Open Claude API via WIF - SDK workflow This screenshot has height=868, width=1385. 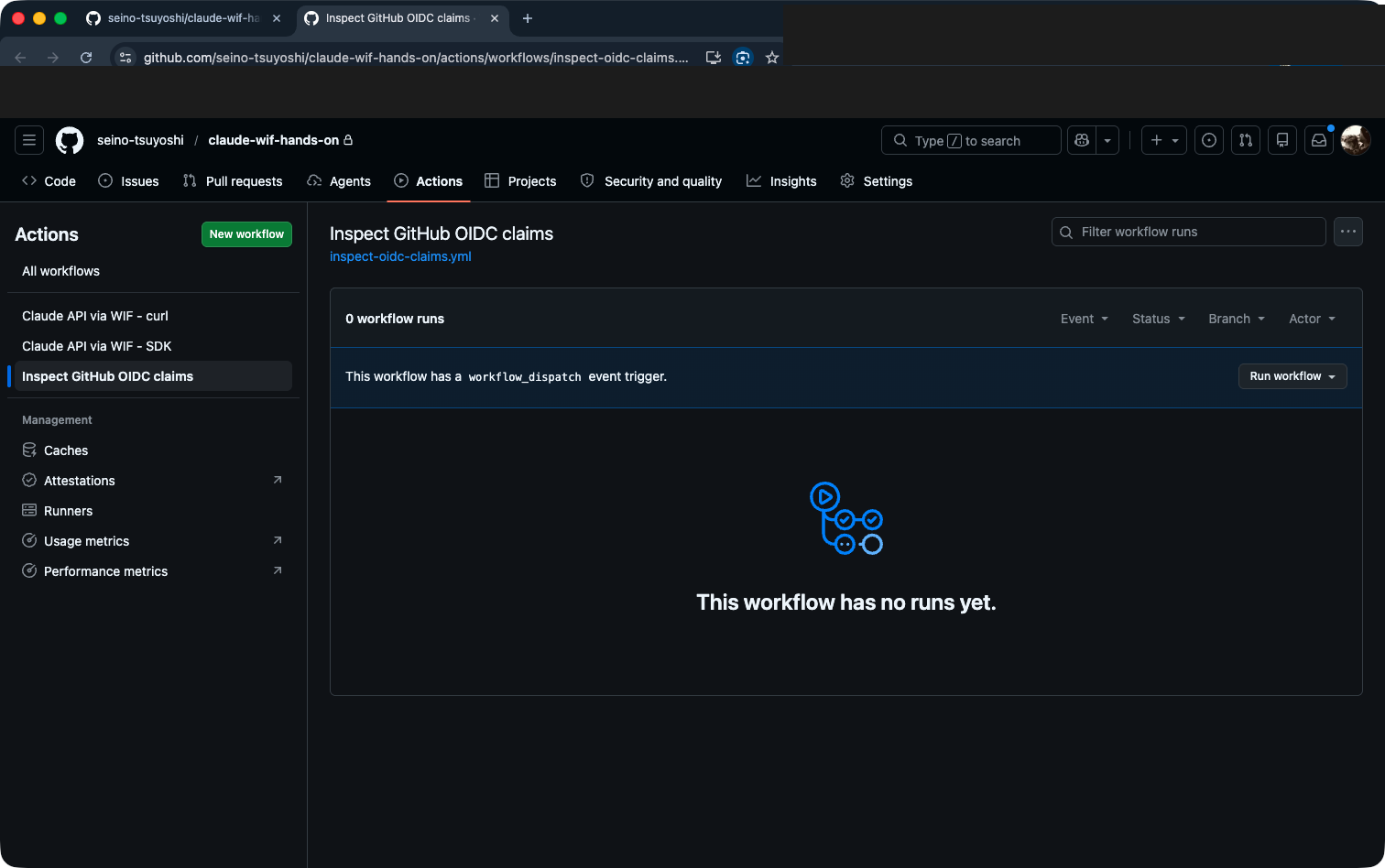[153, 346]
